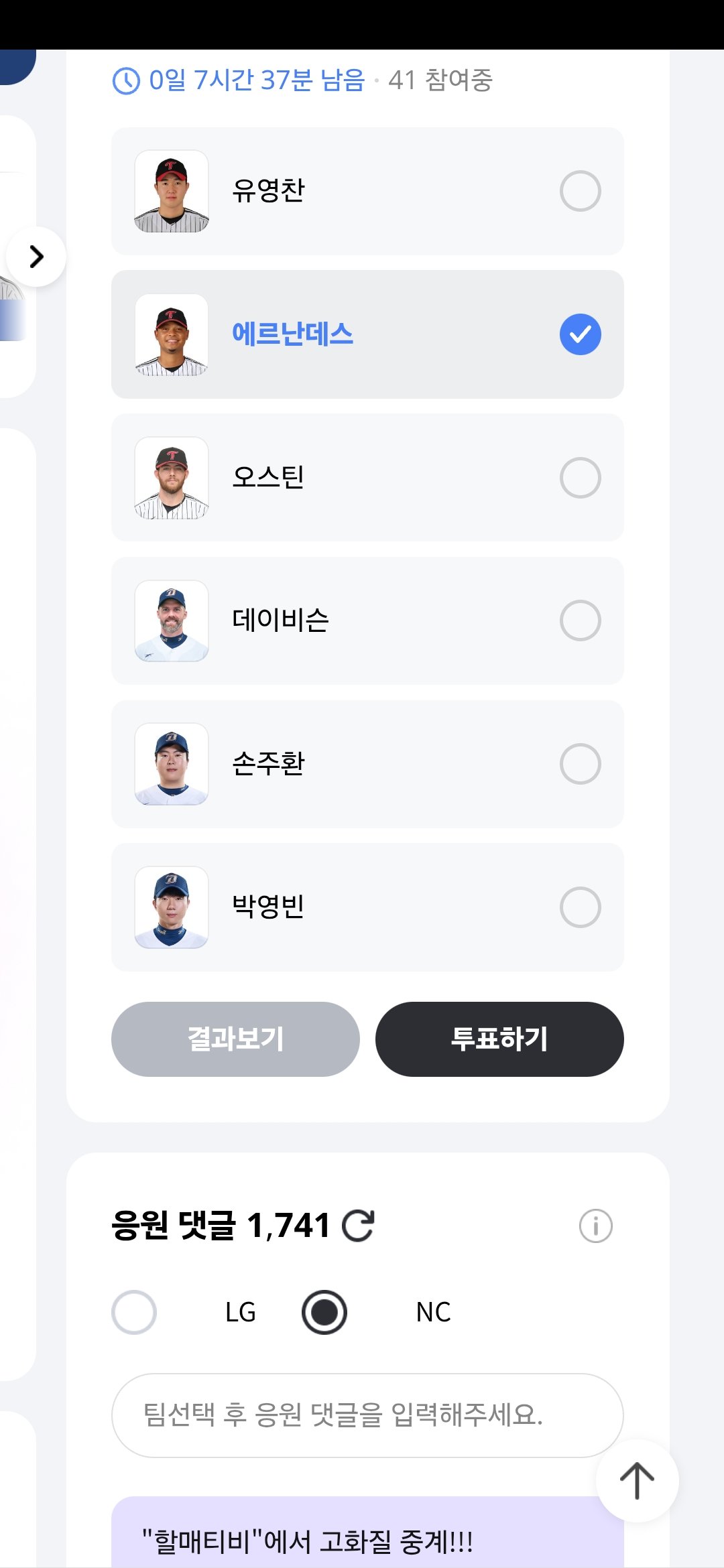Refresh the cheering comments count

[x=358, y=1226]
